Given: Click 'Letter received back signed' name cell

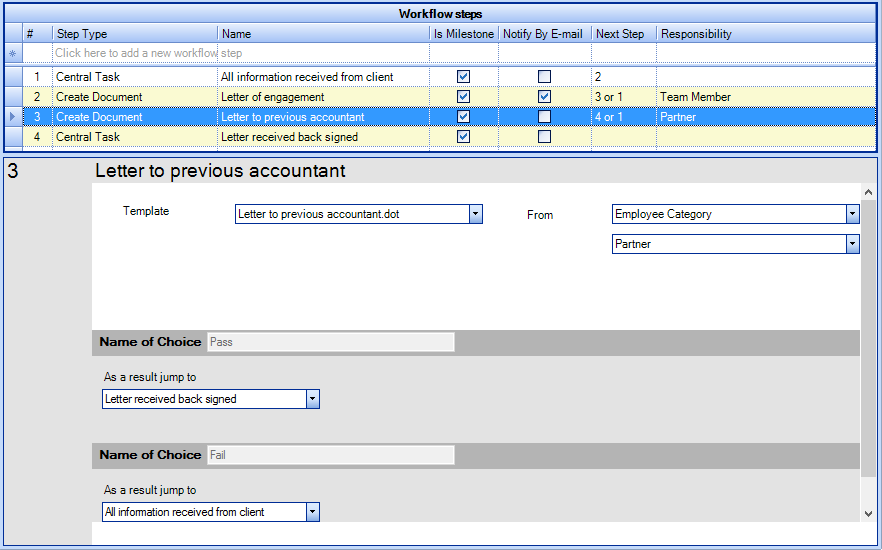Looking at the screenshot, I should pos(323,137).
